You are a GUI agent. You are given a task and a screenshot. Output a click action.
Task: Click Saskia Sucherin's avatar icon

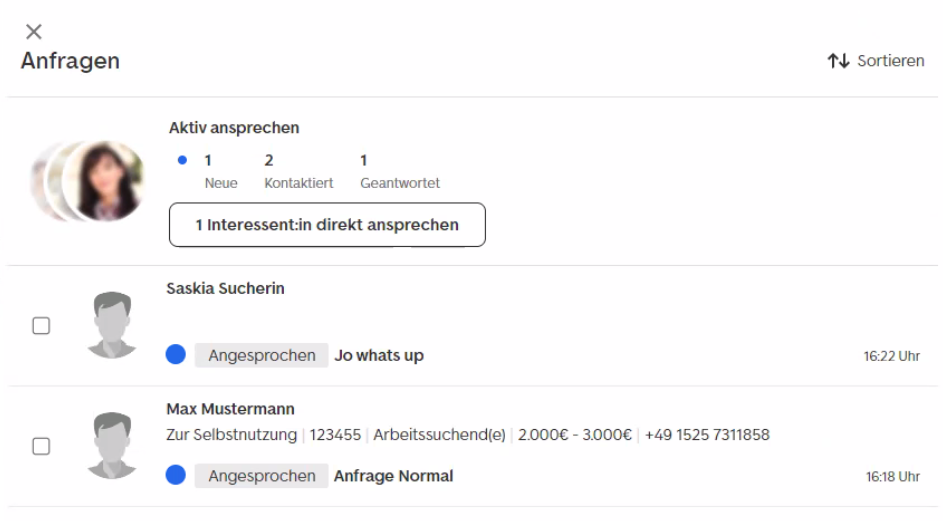112,325
